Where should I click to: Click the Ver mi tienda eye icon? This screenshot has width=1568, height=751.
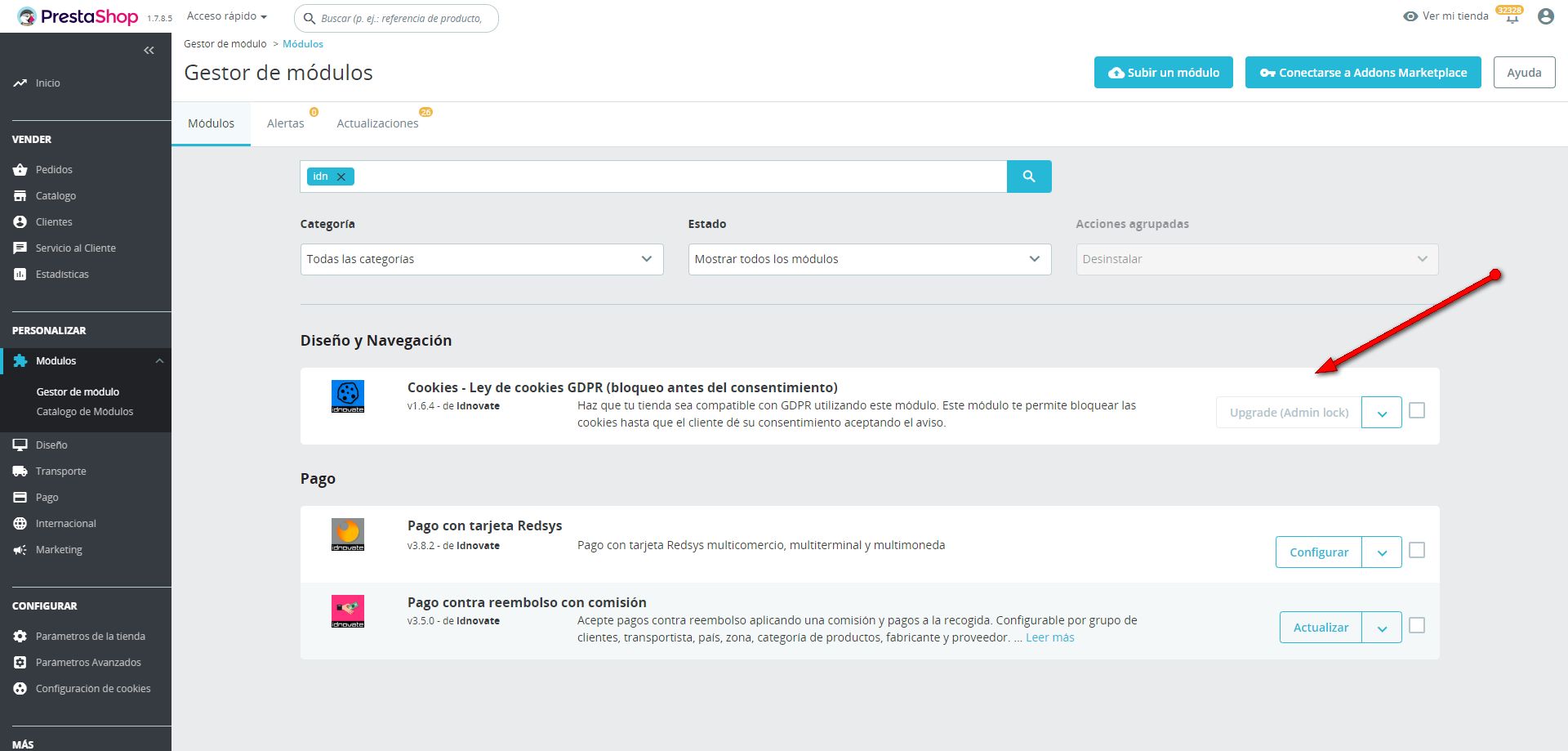coord(1410,16)
